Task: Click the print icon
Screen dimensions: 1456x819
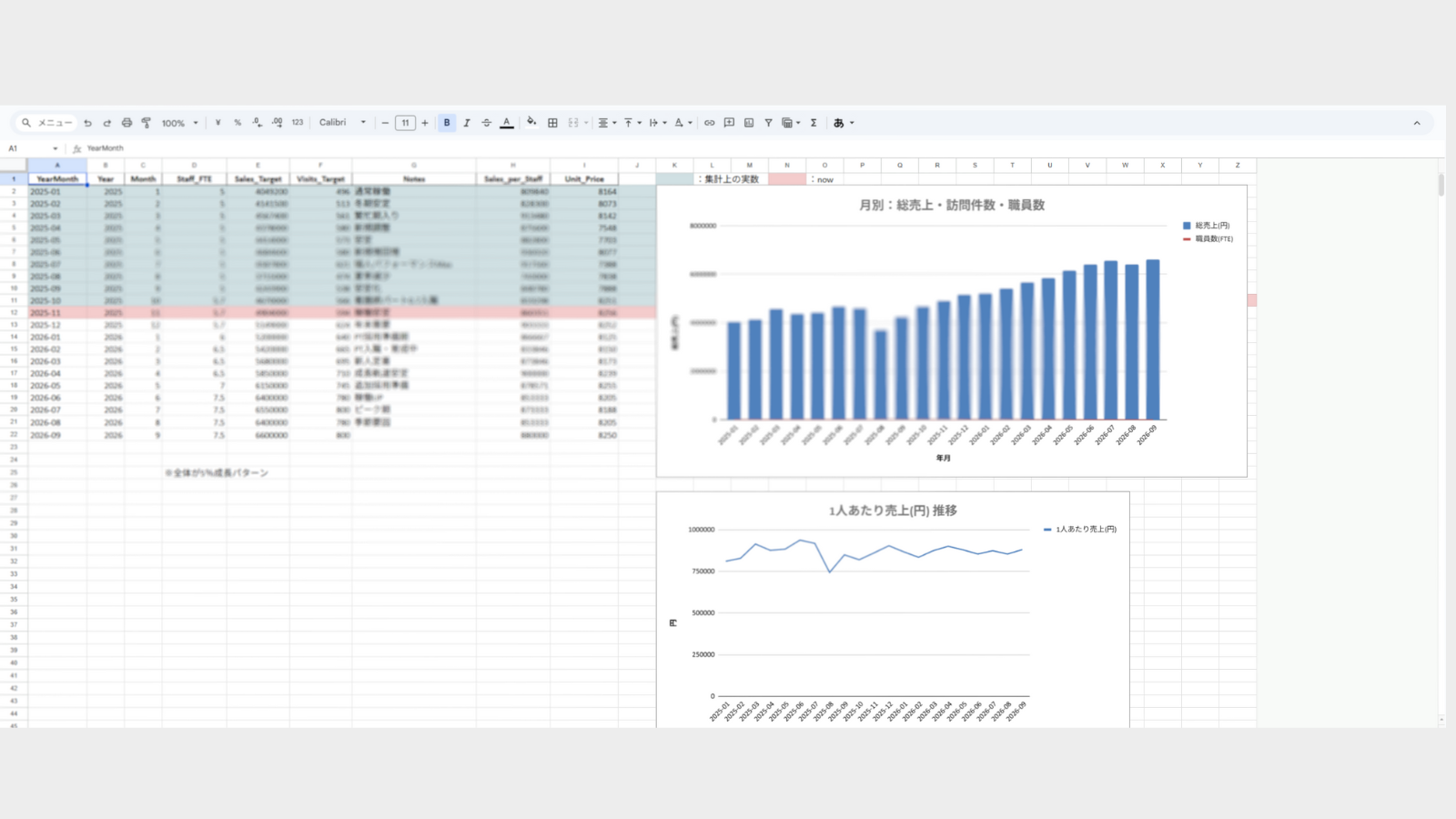Action: (126, 123)
